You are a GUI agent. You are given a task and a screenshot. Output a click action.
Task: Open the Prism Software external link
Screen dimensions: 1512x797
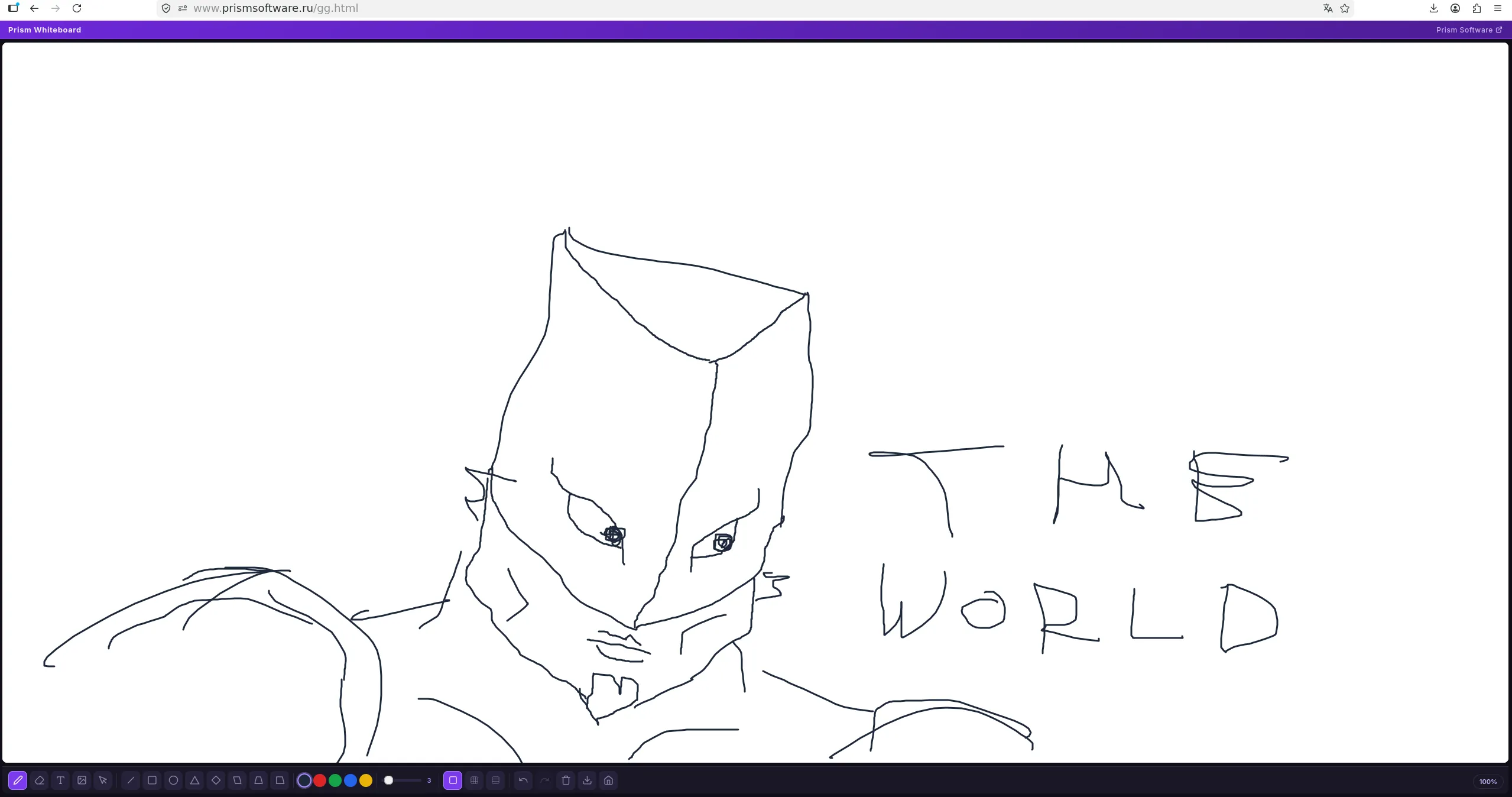(1469, 30)
